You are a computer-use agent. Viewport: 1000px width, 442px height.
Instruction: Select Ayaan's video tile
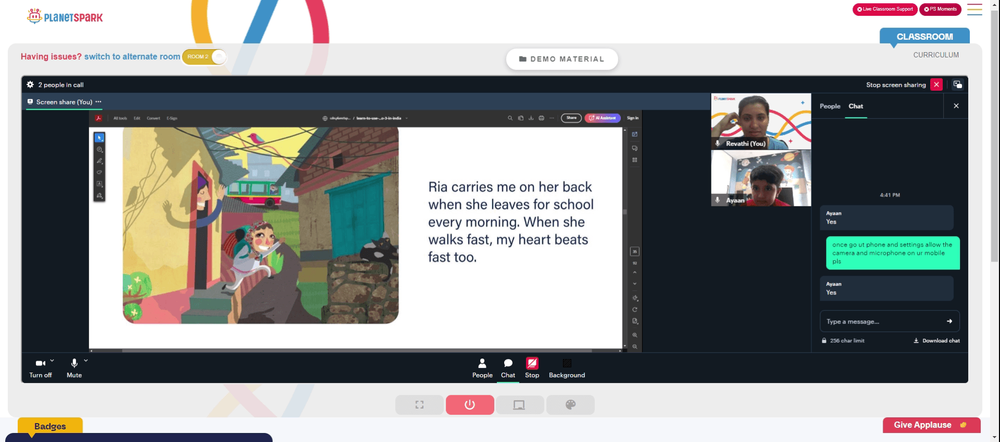761,178
